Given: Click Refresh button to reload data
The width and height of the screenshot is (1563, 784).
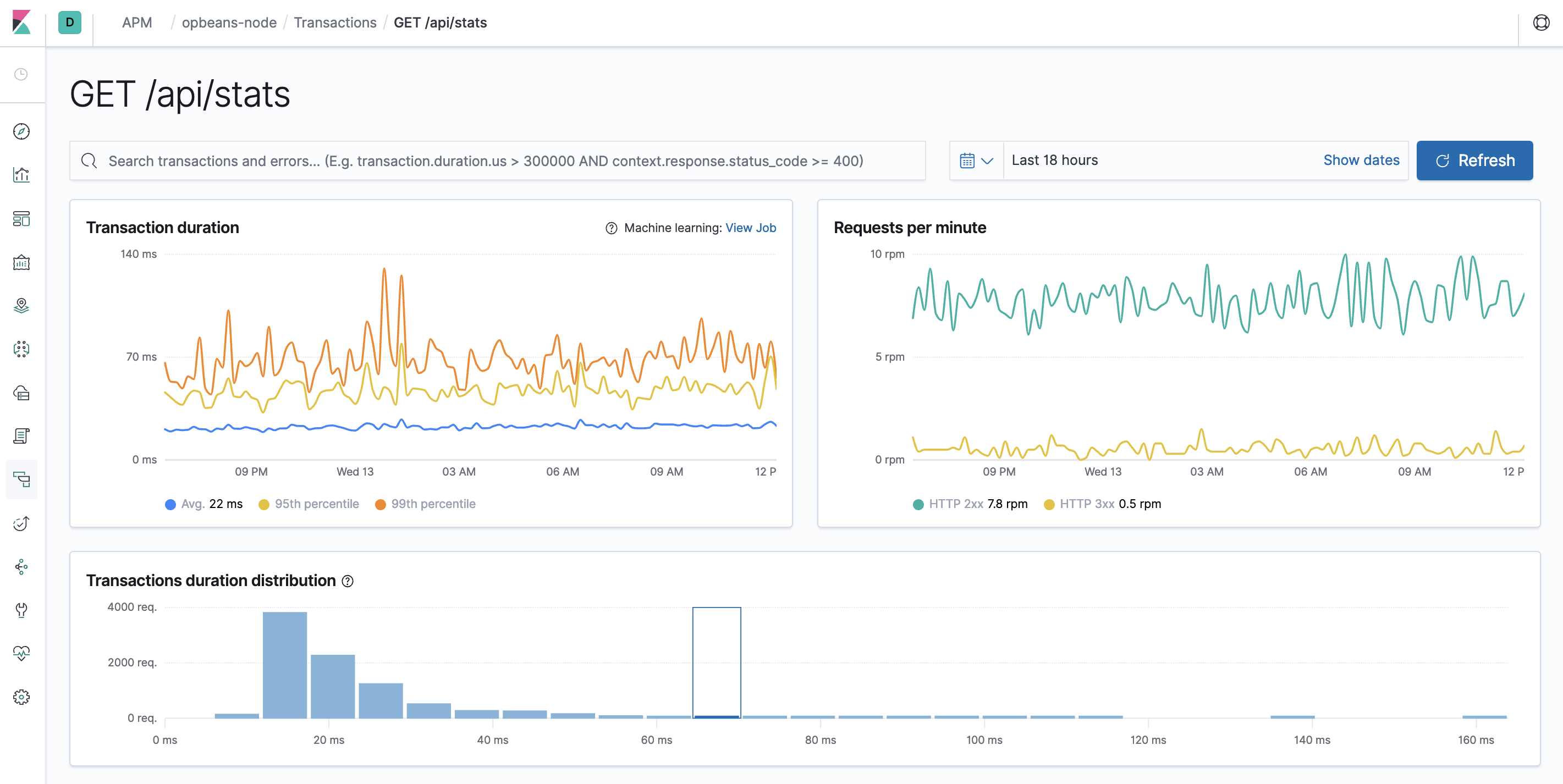Looking at the screenshot, I should pyautogui.click(x=1476, y=160).
